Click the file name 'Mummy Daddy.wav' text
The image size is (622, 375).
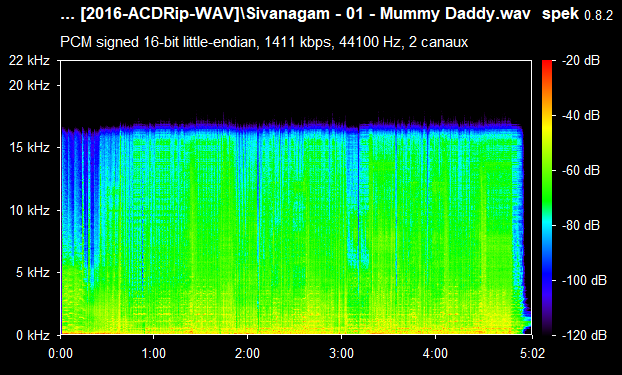point(455,14)
